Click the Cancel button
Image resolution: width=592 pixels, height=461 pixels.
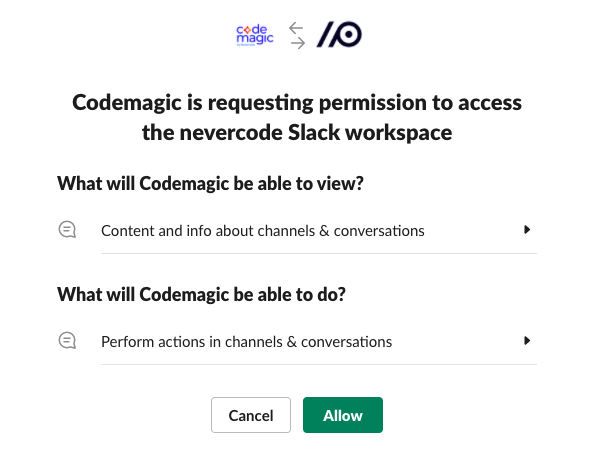tap(251, 415)
